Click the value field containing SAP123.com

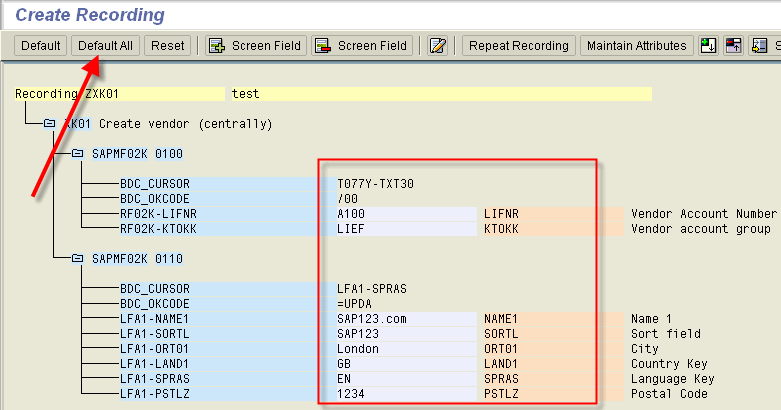coord(405,319)
